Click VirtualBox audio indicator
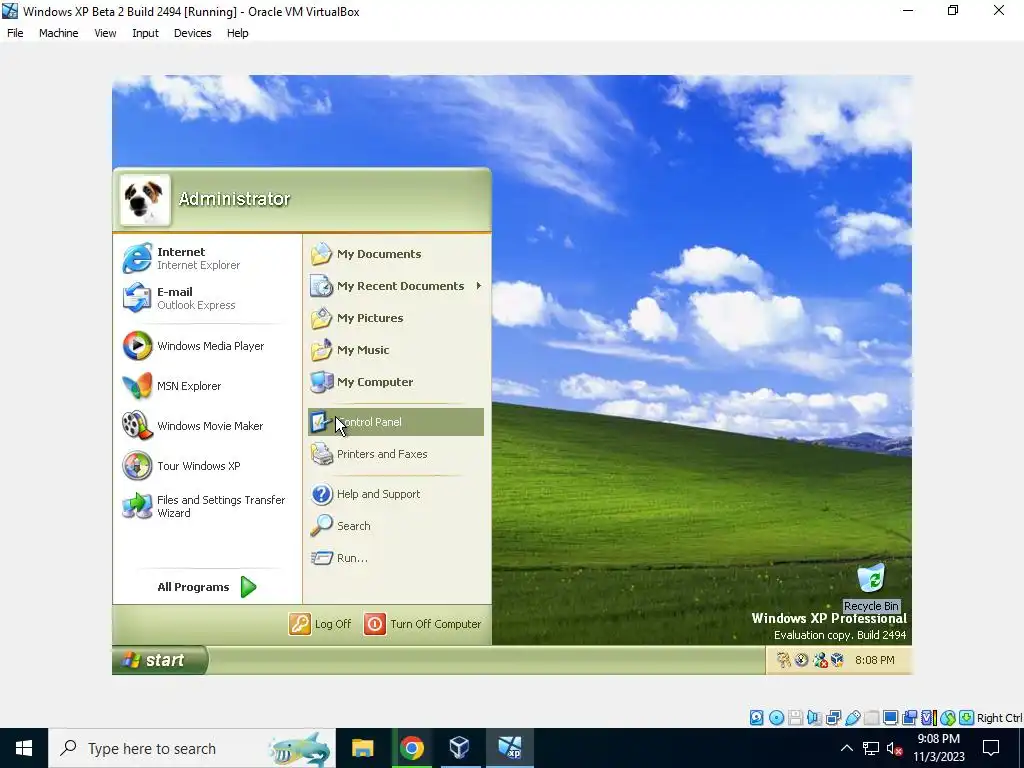The height and width of the screenshot is (768, 1024). 814,718
